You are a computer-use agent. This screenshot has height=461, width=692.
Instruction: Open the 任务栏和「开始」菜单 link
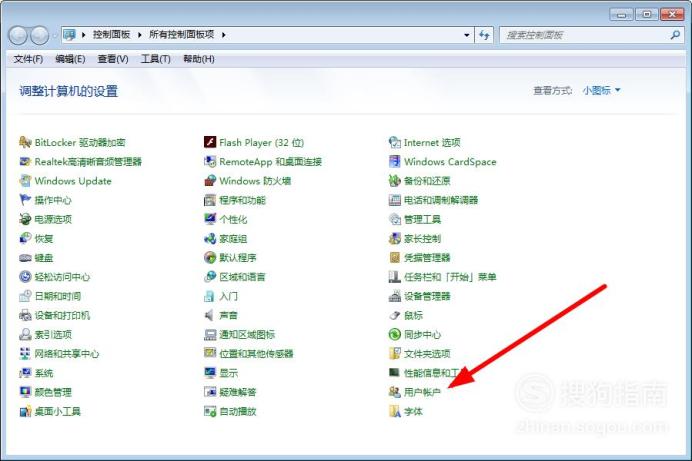click(450, 277)
